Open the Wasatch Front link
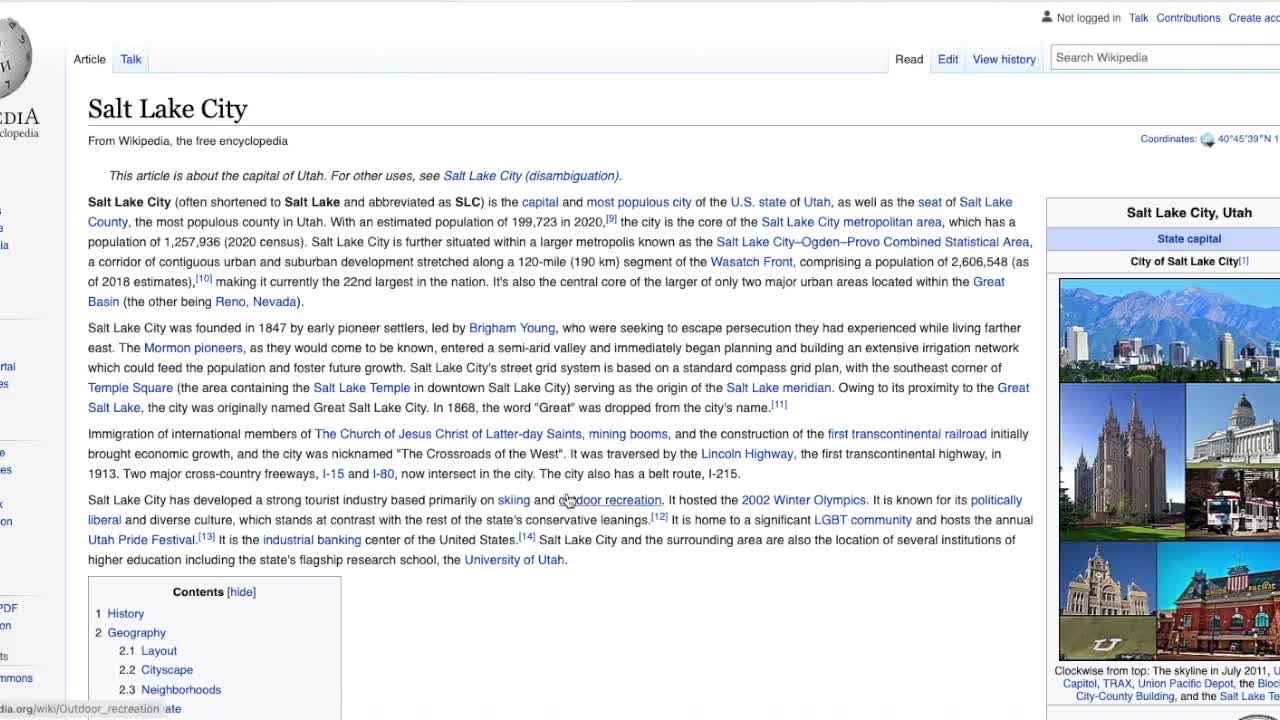Viewport: 1280px width, 720px height. point(751,262)
